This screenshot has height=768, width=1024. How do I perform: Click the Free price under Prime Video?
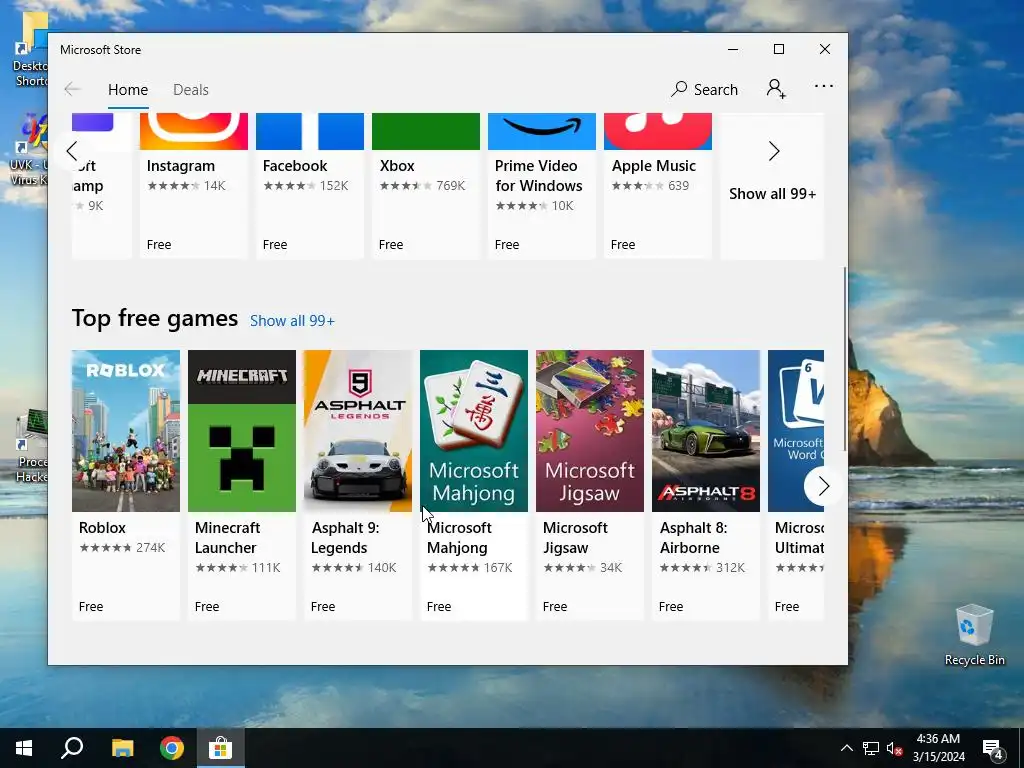(507, 245)
